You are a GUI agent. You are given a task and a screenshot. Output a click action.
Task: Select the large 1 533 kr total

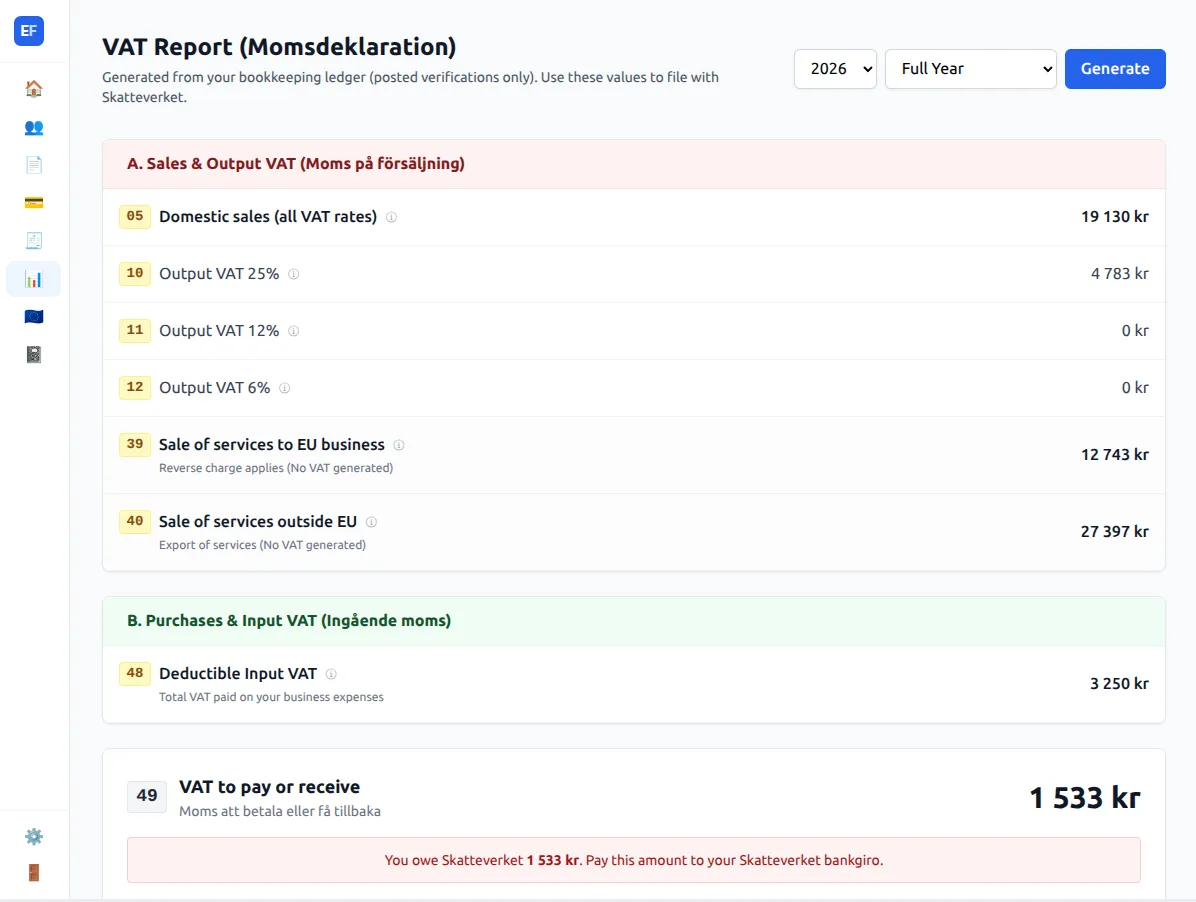tap(1085, 798)
